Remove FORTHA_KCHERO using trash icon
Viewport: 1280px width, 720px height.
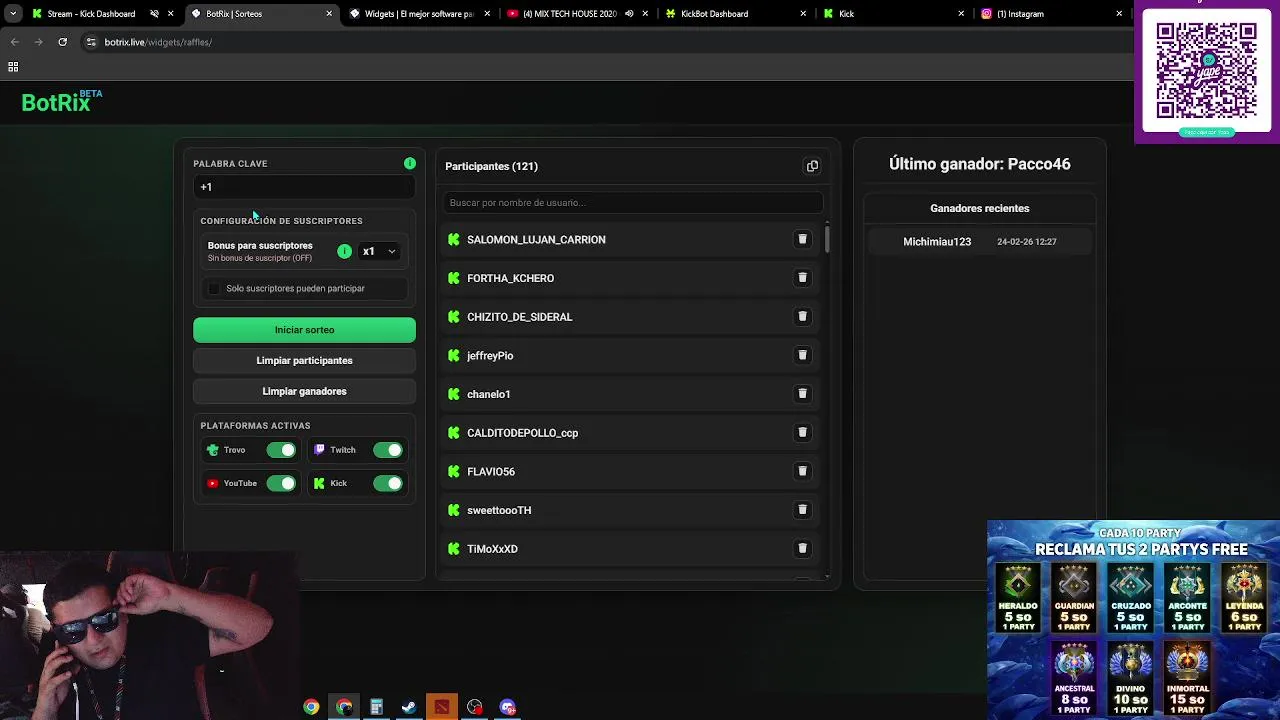[802, 278]
